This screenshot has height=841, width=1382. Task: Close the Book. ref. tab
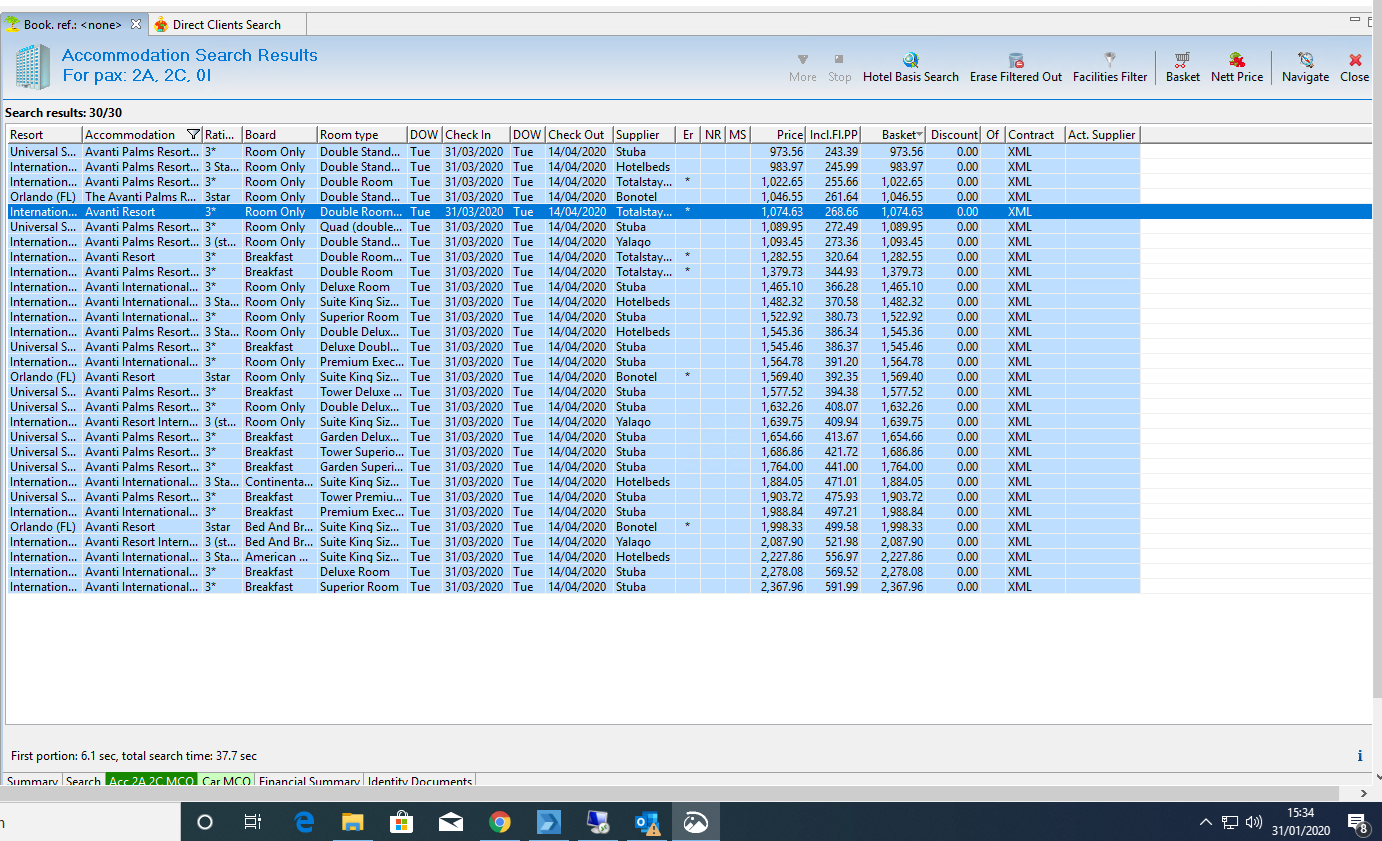136,25
